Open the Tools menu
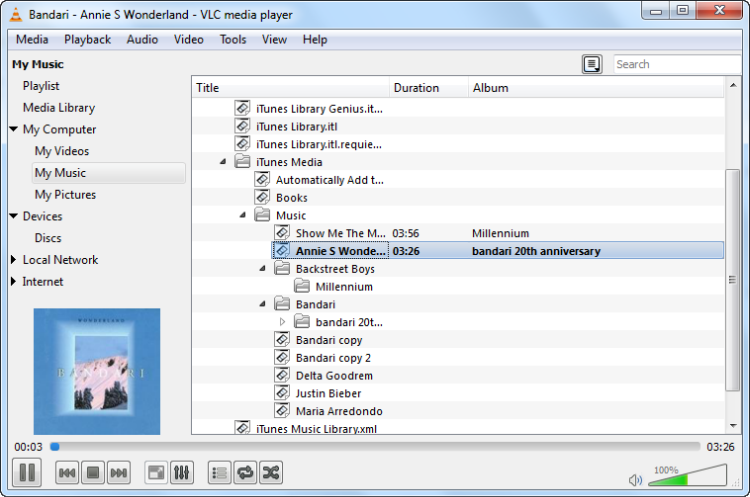Viewport: 750px width, 497px height. click(x=233, y=40)
